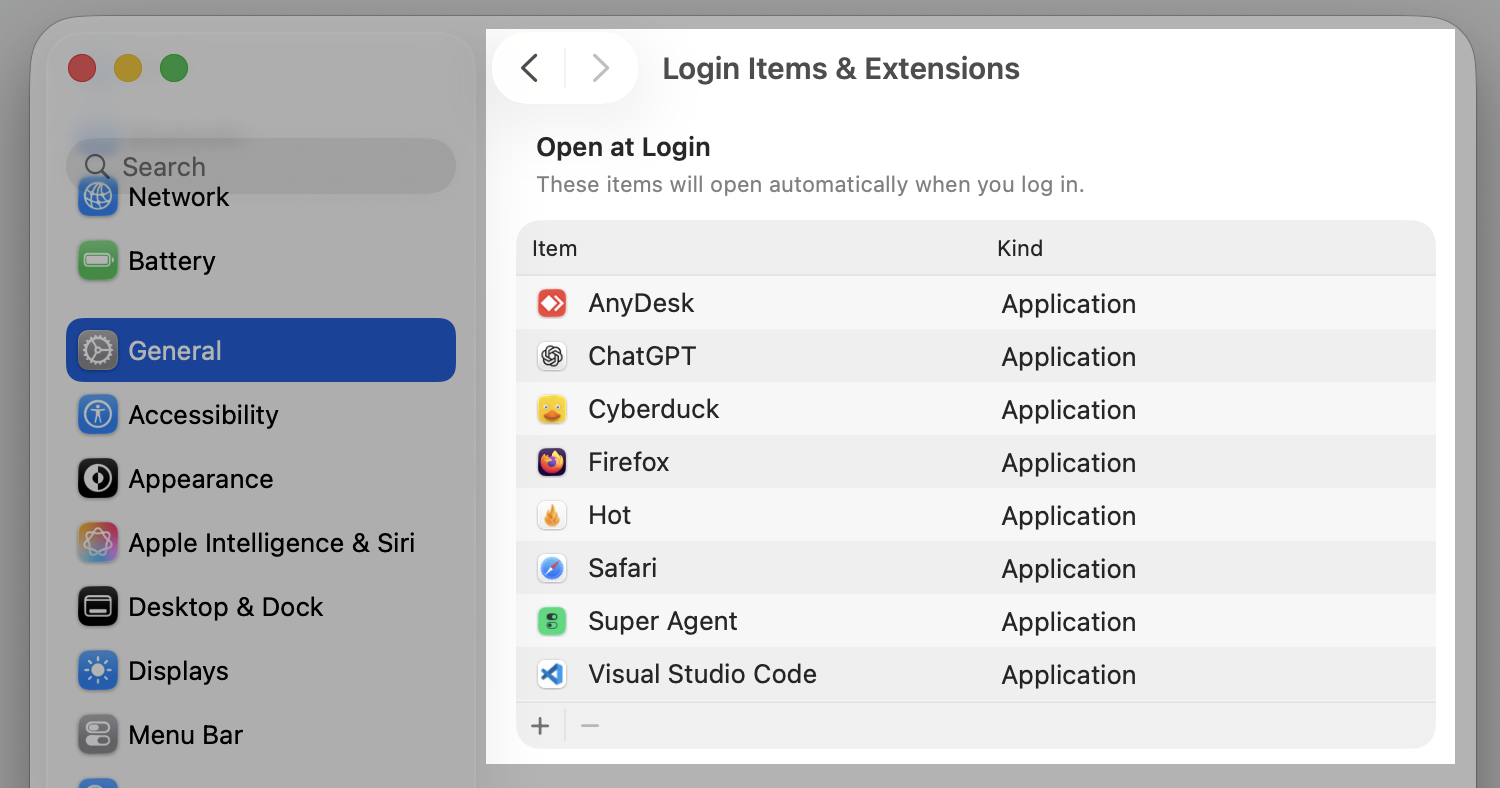Image resolution: width=1500 pixels, height=788 pixels.
Task: Click the General gear icon
Action: 98,351
